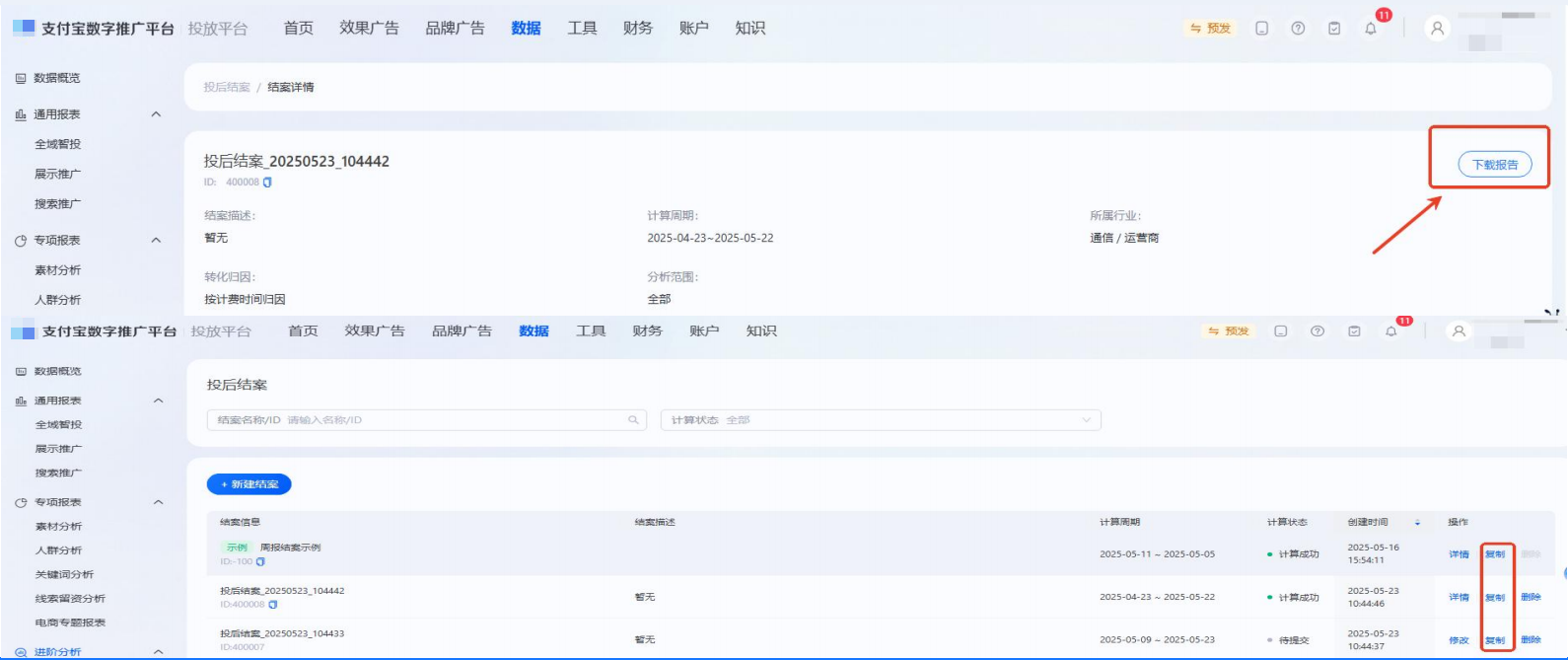Click 复制 for 投后结案_20250523_104442 row
The width and height of the screenshot is (1568, 660).
click(x=1495, y=598)
